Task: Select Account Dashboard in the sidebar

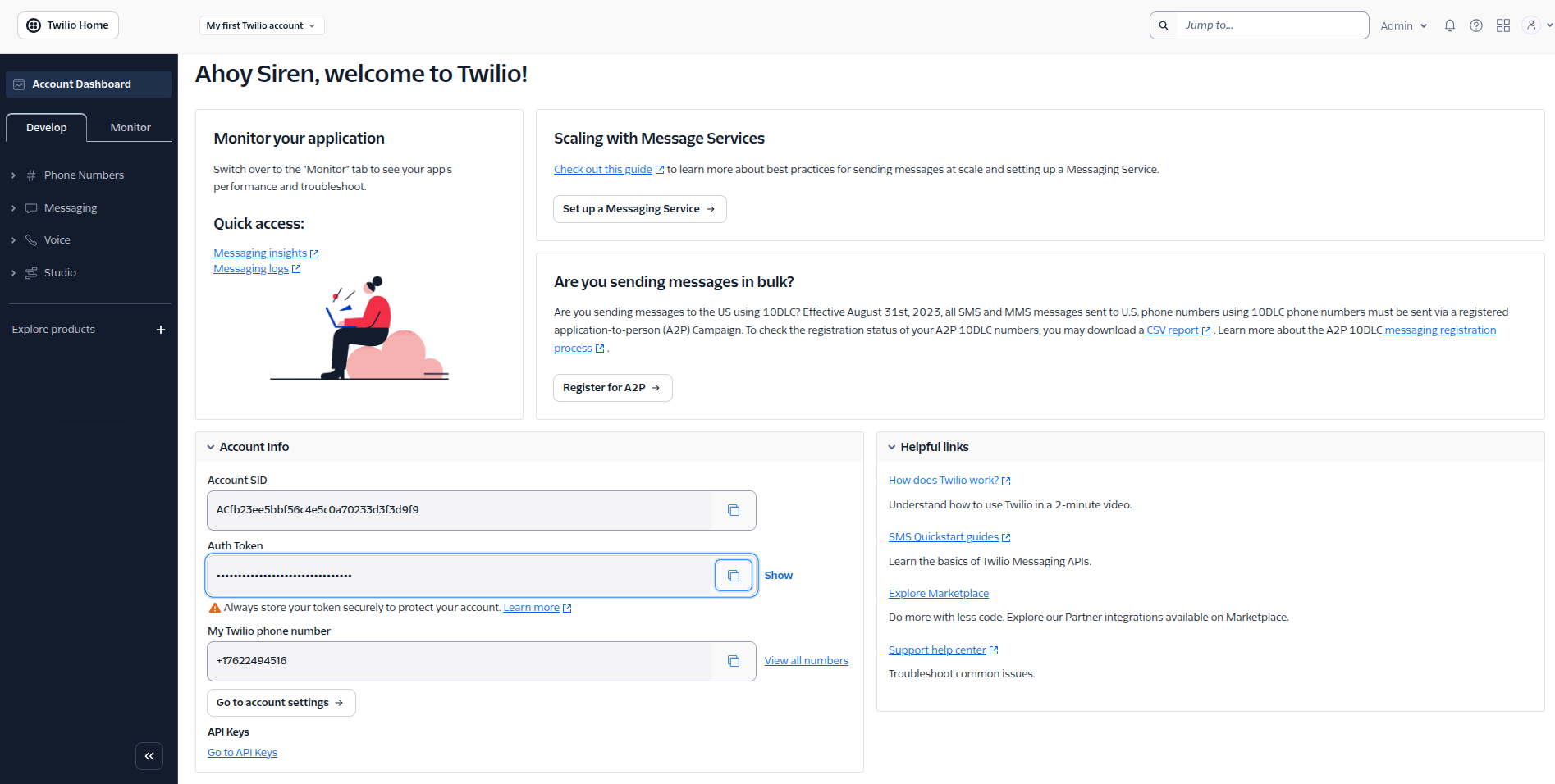Action: coord(81,84)
